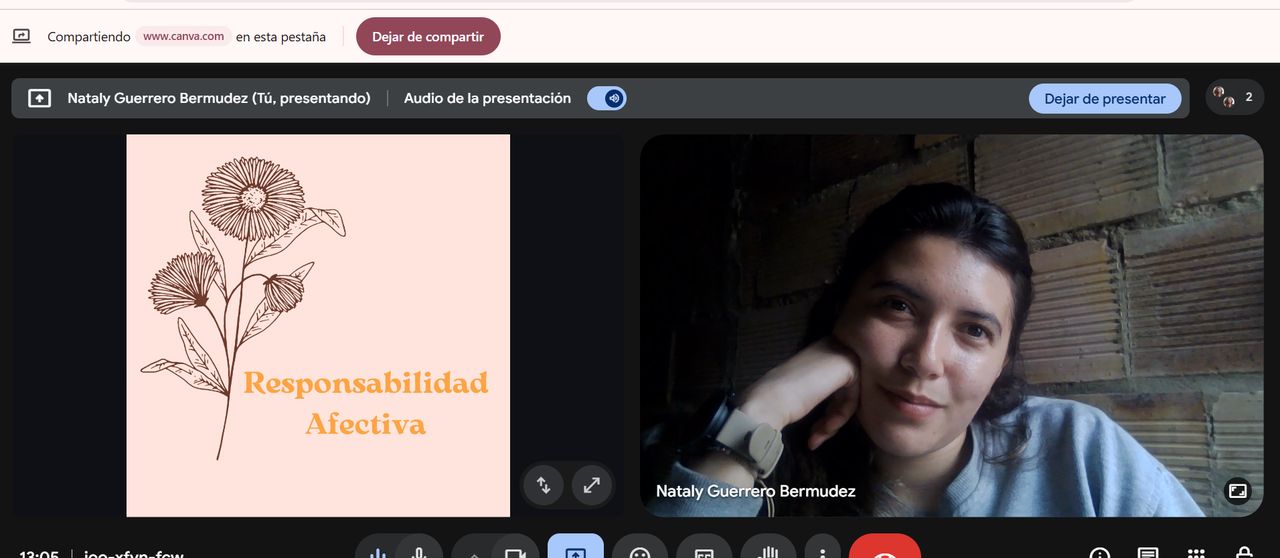Click the Audio de la presentación label
The image size is (1280, 558).
487,98
